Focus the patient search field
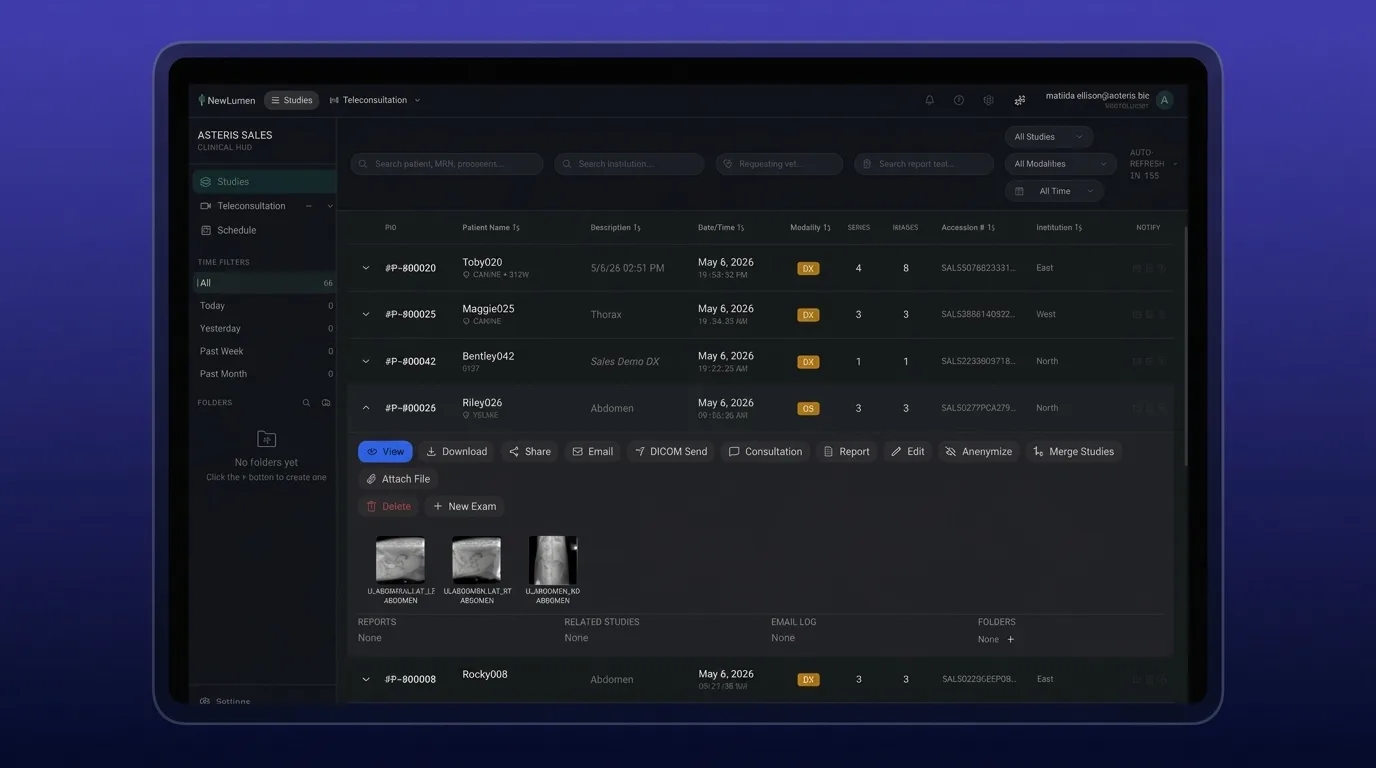This screenshot has height=768, width=1376. click(x=446, y=164)
